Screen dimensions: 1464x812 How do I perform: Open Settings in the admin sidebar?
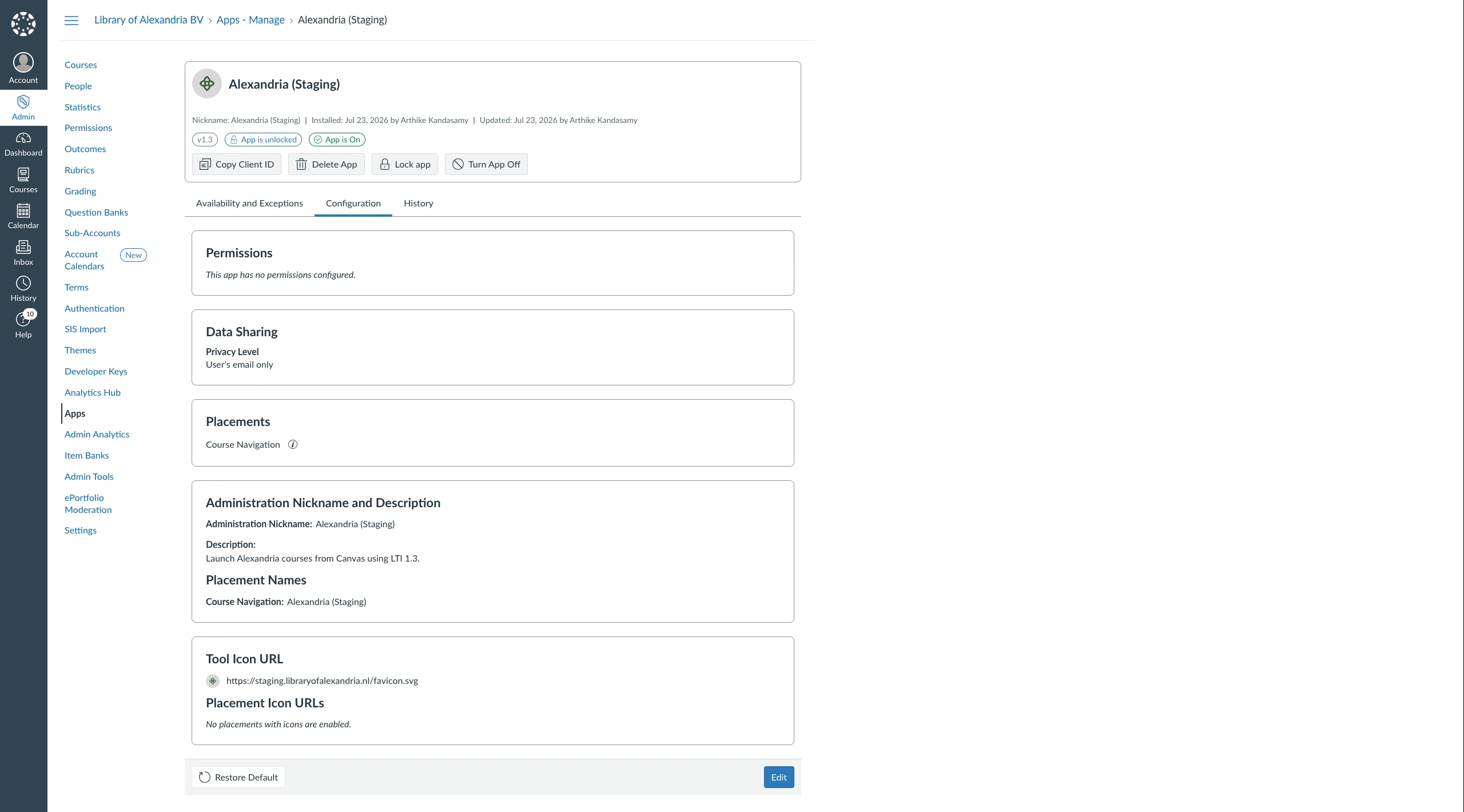coord(81,531)
